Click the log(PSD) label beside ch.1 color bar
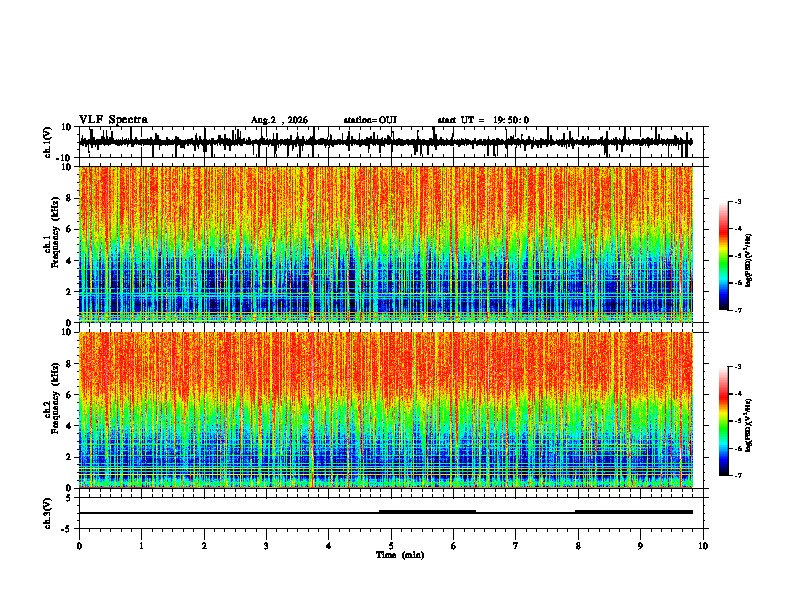Image resolution: width=792 pixels, height=612 pixels. pyautogui.click(x=749, y=261)
